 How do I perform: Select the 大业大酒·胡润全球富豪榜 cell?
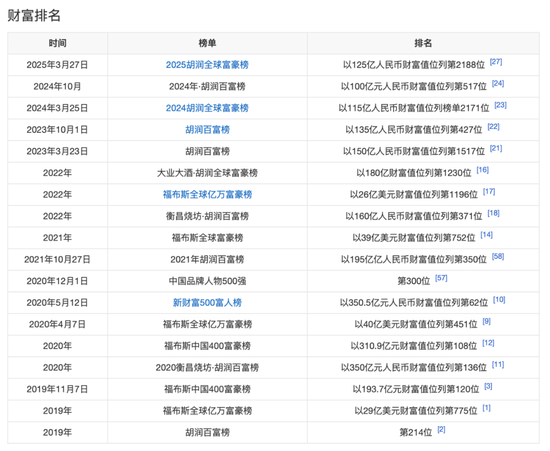[x=207, y=173]
